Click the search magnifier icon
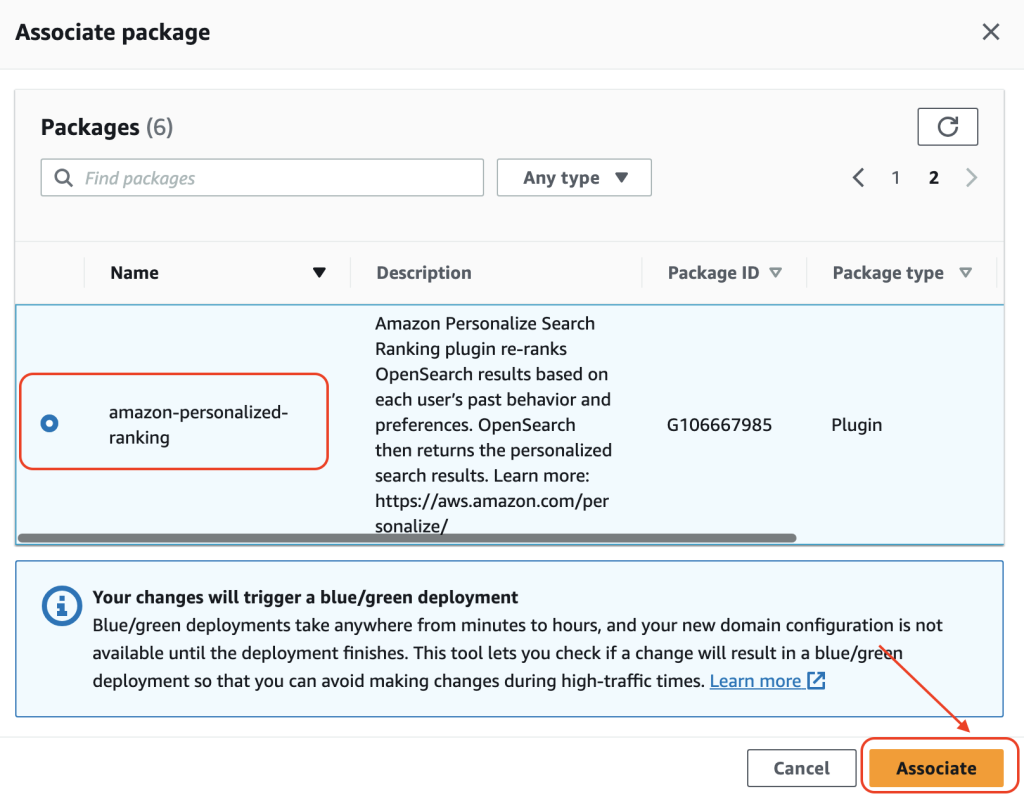This screenshot has height=796, width=1024. [x=64, y=178]
